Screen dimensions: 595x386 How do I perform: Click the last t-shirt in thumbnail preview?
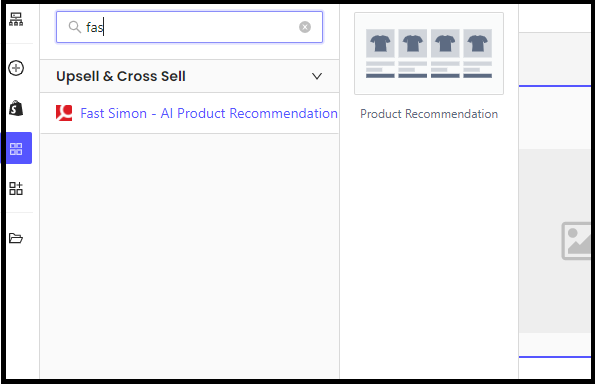[478, 43]
